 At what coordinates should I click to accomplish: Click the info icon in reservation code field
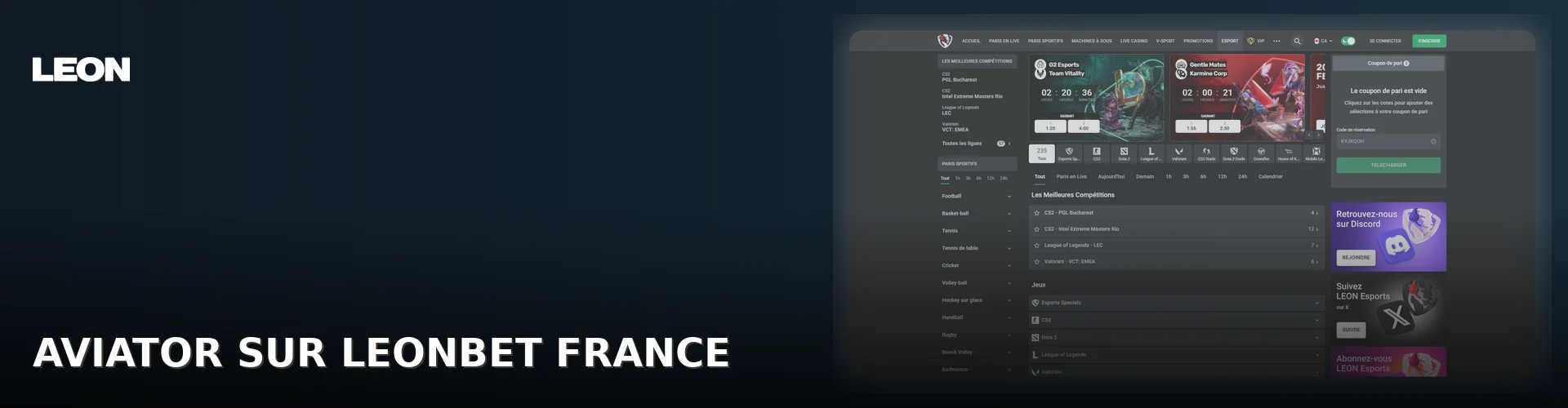coord(1433,141)
